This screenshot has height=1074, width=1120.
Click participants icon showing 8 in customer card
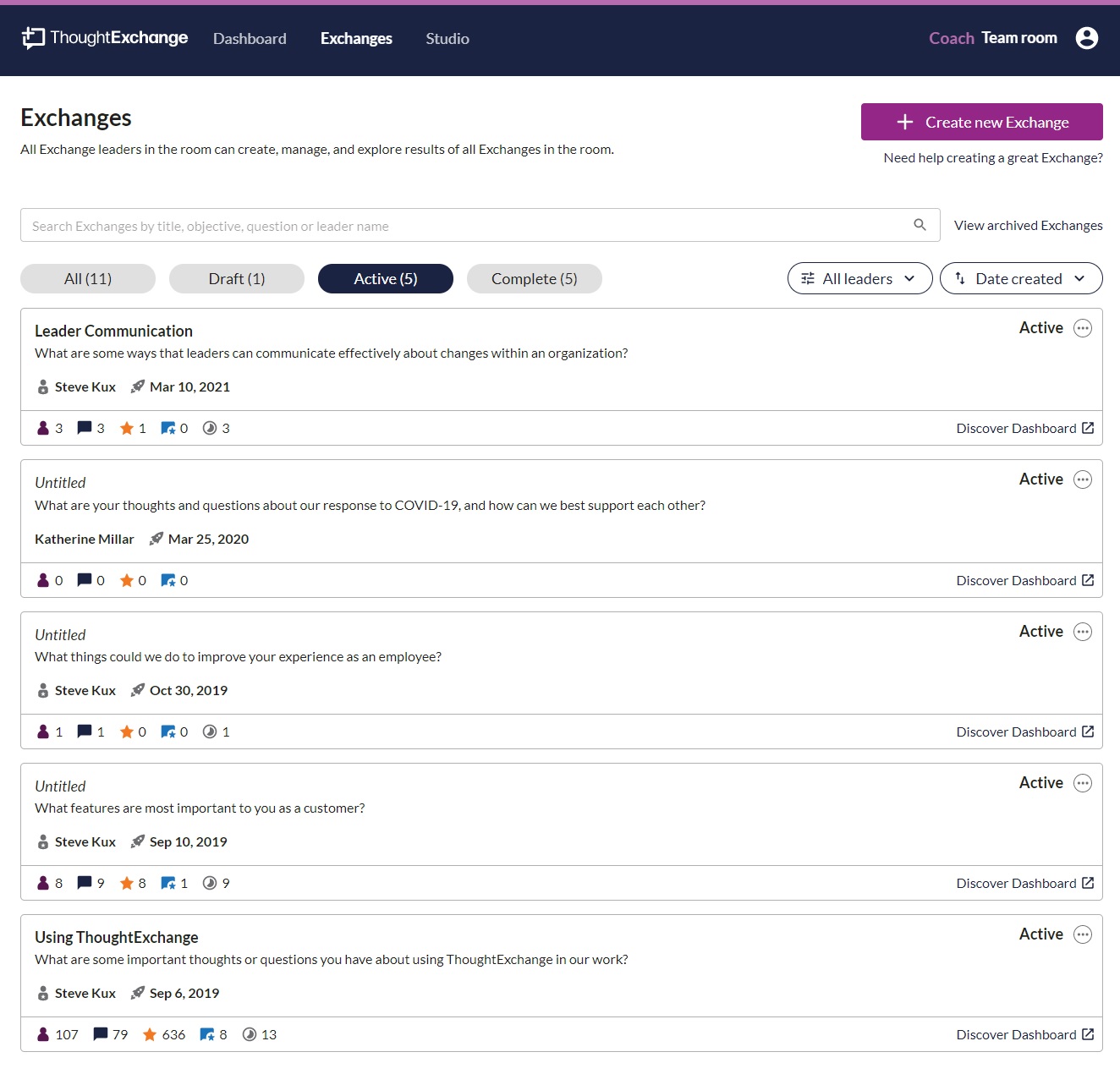pyautogui.click(x=43, y=883)
